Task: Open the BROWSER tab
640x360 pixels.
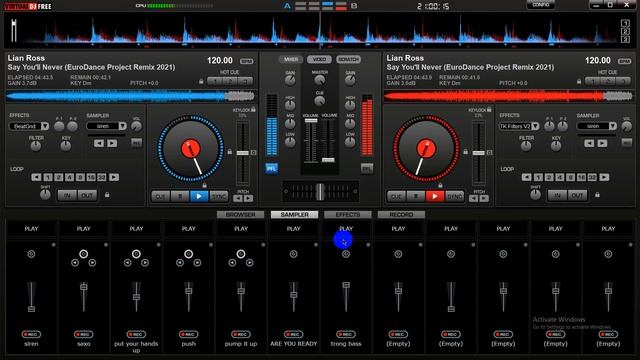Action: (241, 214)
